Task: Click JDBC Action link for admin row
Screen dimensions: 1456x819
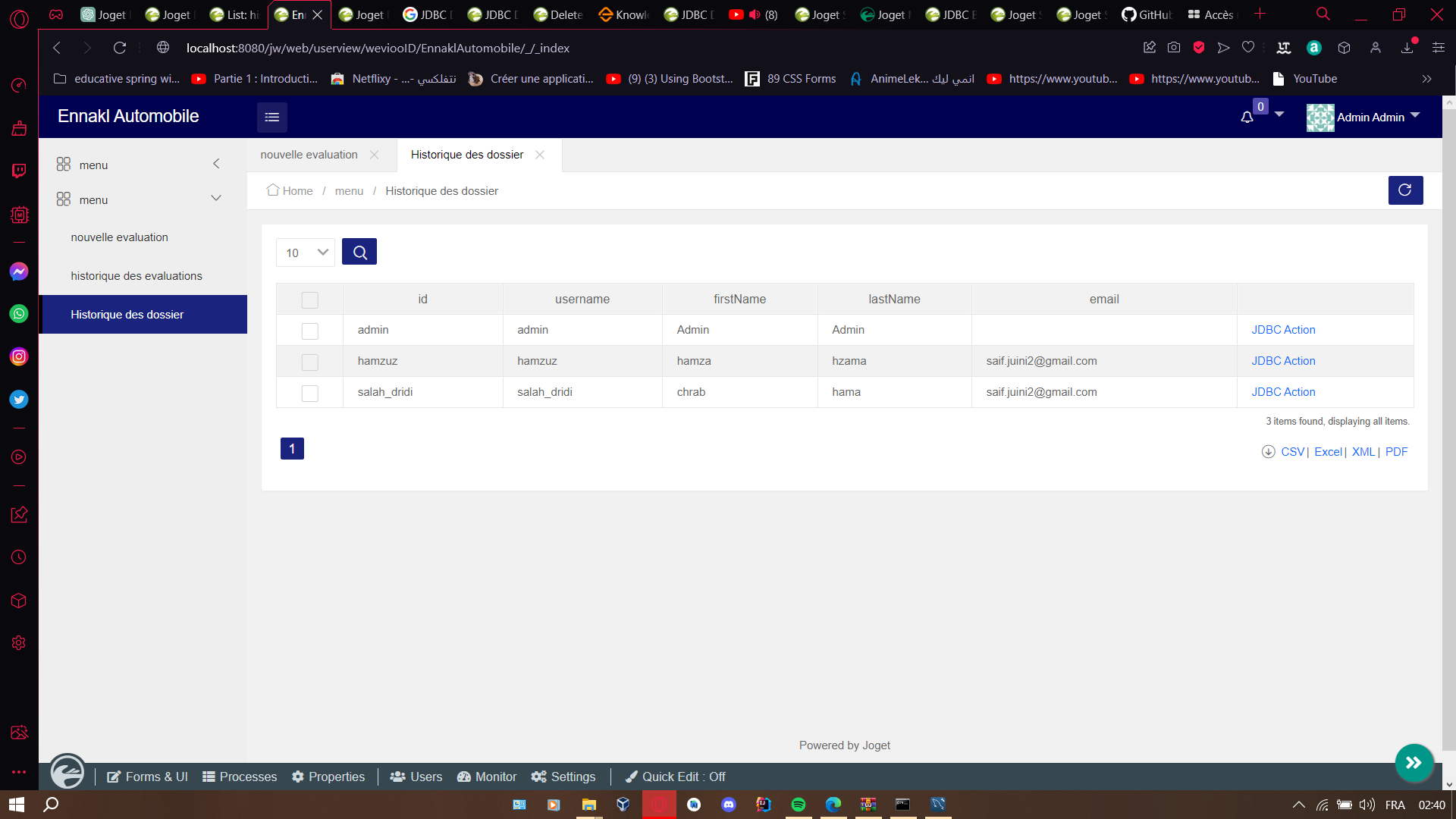Action: [x=1283, y=330]
